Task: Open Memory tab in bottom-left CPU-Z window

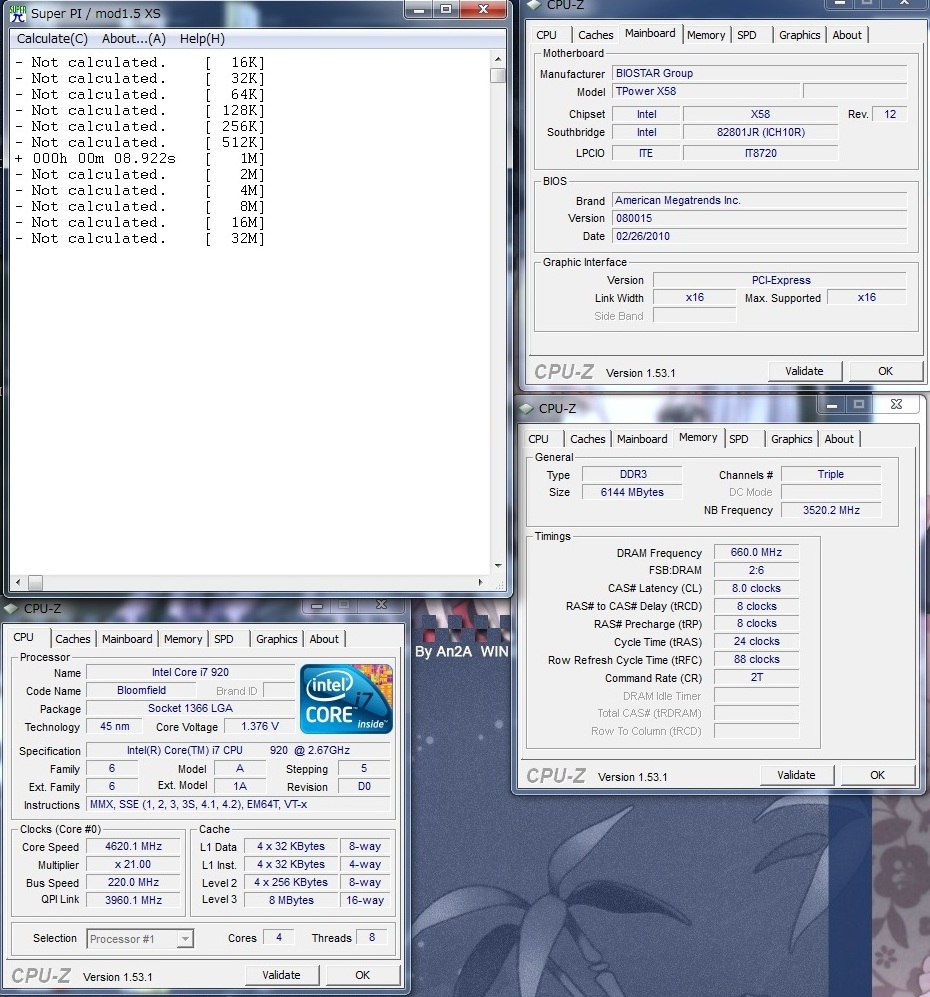Action: point(183,639)
